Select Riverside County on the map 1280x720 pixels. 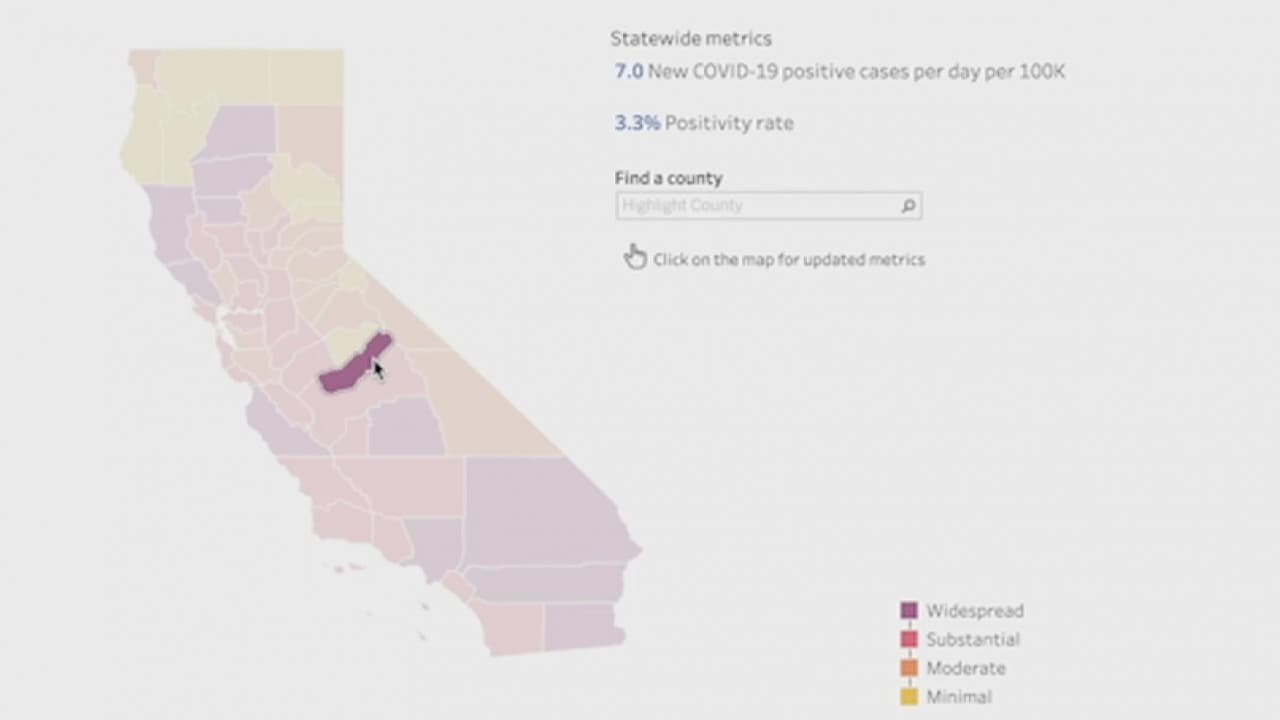coord(545,583)
